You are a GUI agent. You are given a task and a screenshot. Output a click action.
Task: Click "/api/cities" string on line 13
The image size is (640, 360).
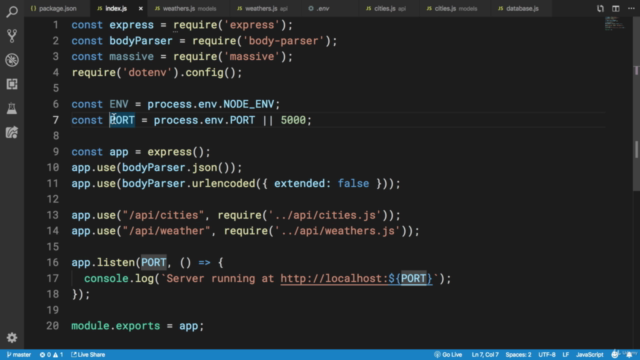coord(163,215)
